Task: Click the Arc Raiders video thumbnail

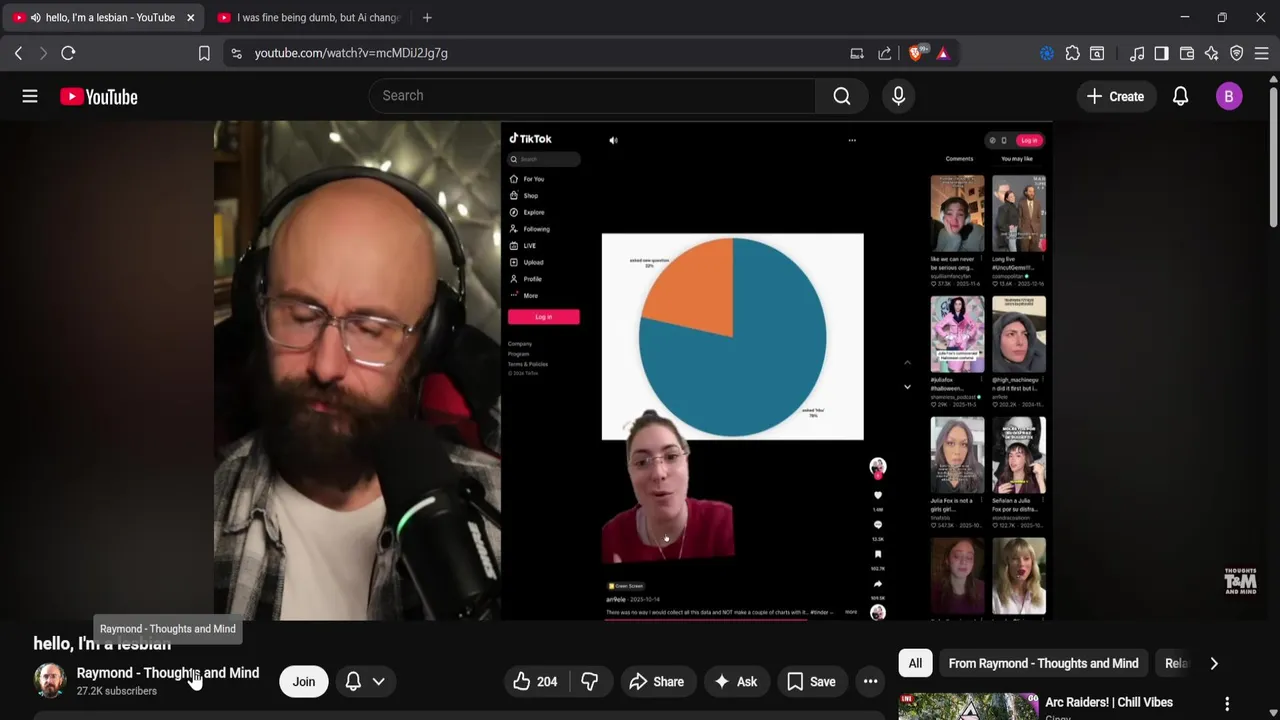Action: [x=968, y=706]
